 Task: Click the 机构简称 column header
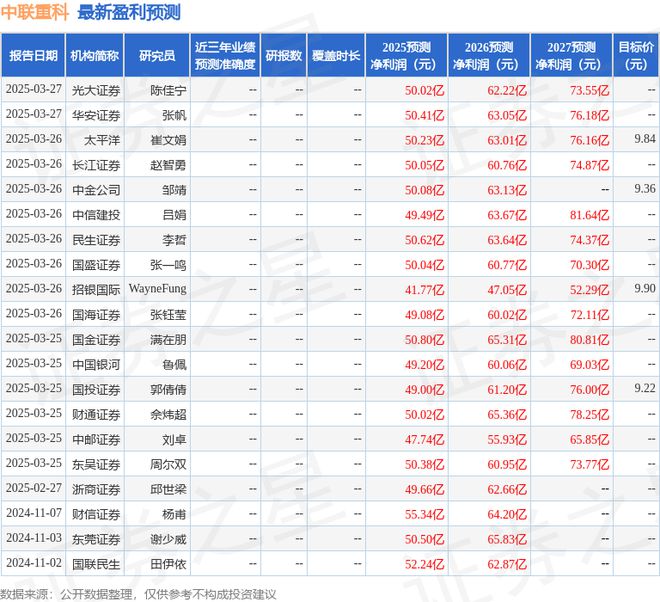(95, 56)
